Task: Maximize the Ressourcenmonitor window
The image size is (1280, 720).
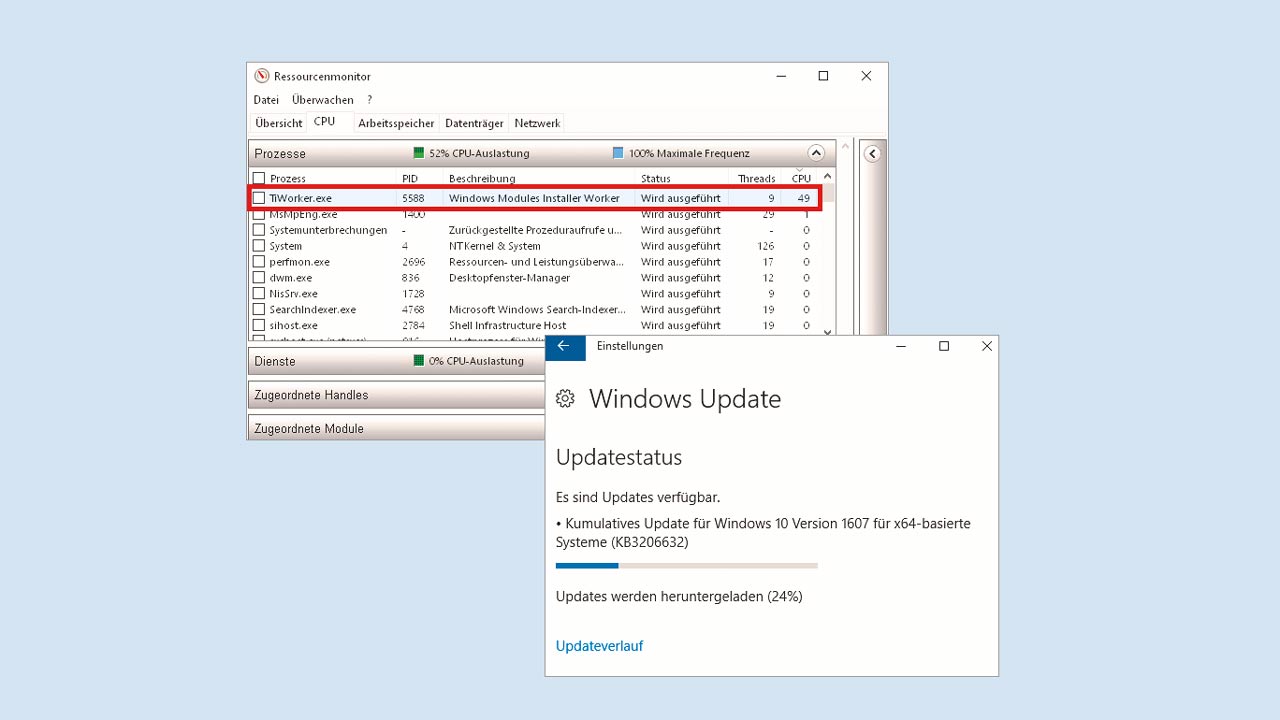Action: click(823, 76)
